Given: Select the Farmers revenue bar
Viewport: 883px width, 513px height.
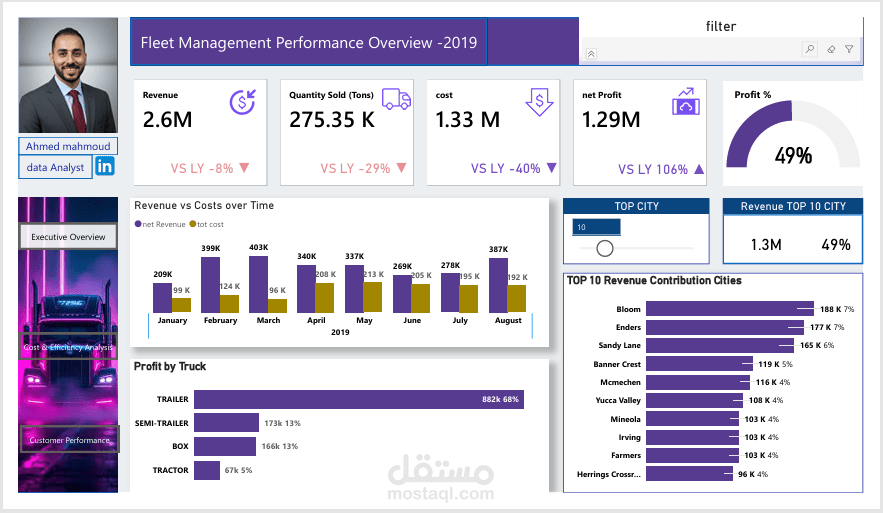Looking at the screenshot, I should (x=692, y=455).
